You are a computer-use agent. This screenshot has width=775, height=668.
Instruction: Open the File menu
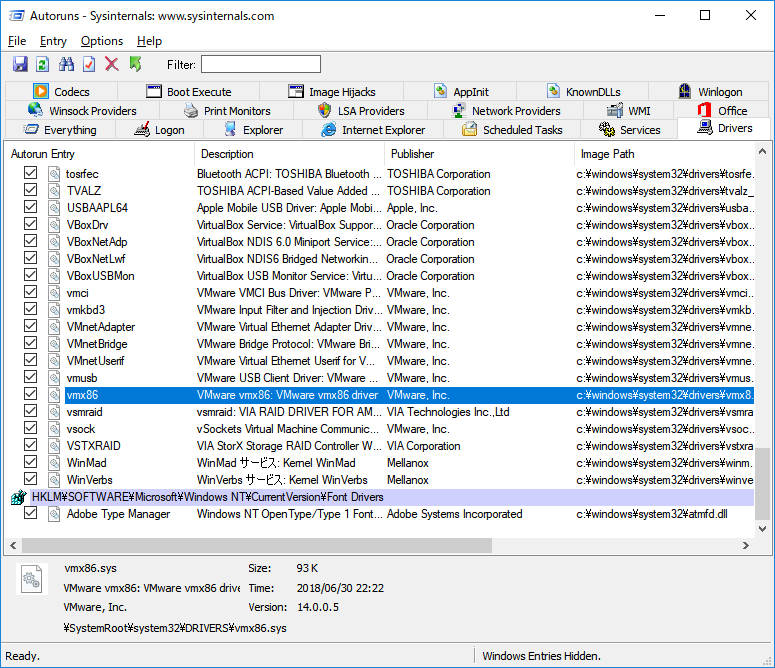(17, 41)
